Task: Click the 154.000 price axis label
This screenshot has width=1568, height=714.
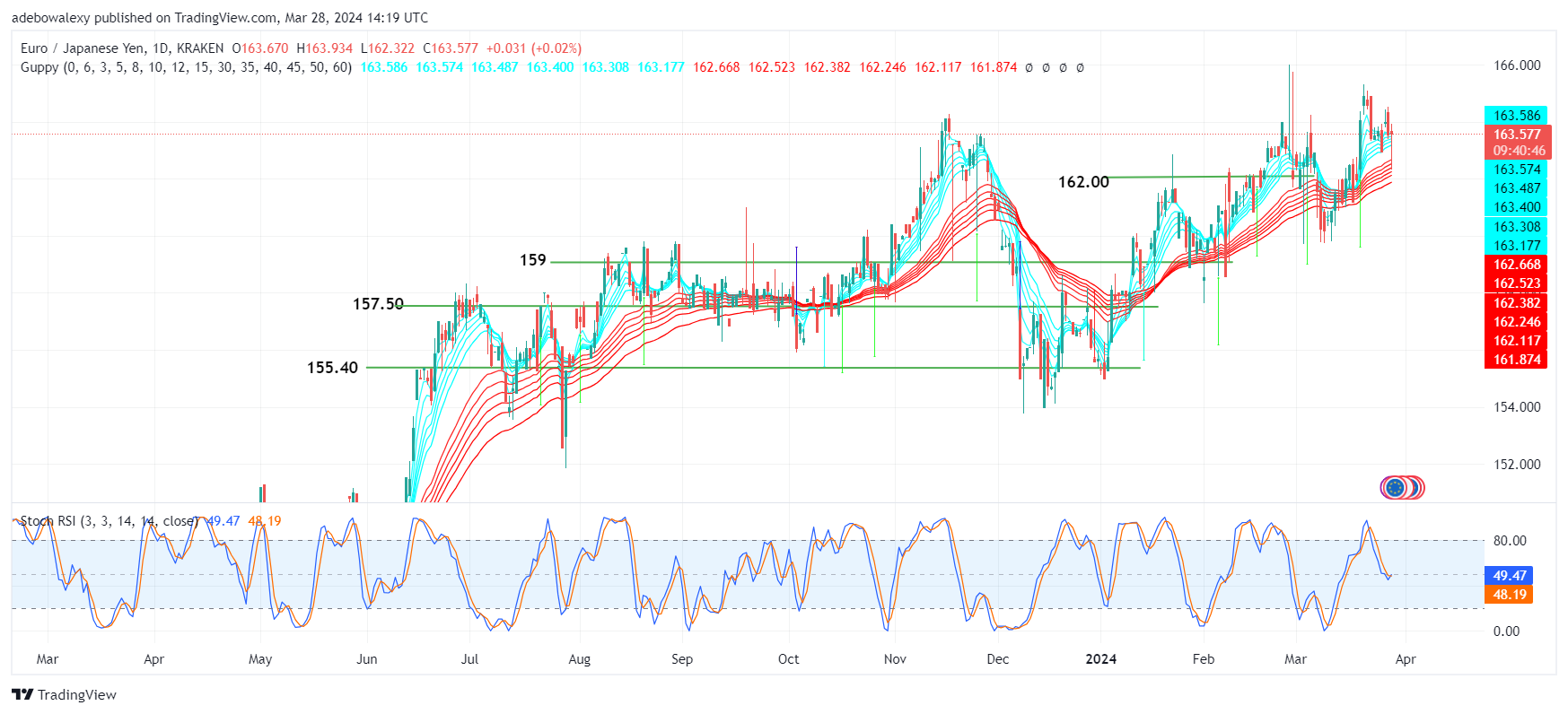Action: point(1517,407)
